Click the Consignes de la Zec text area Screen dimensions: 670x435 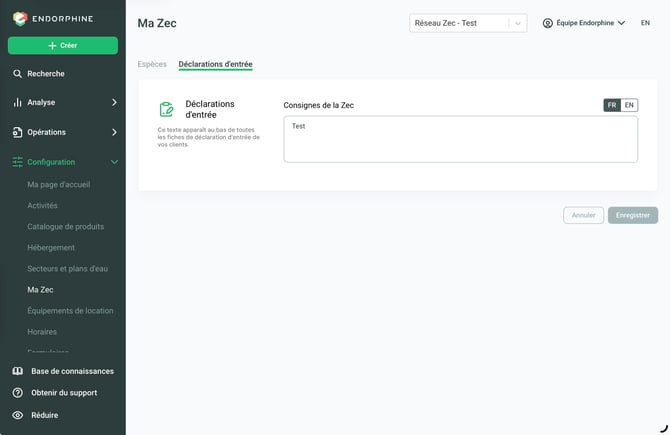[x=461, y=139]
